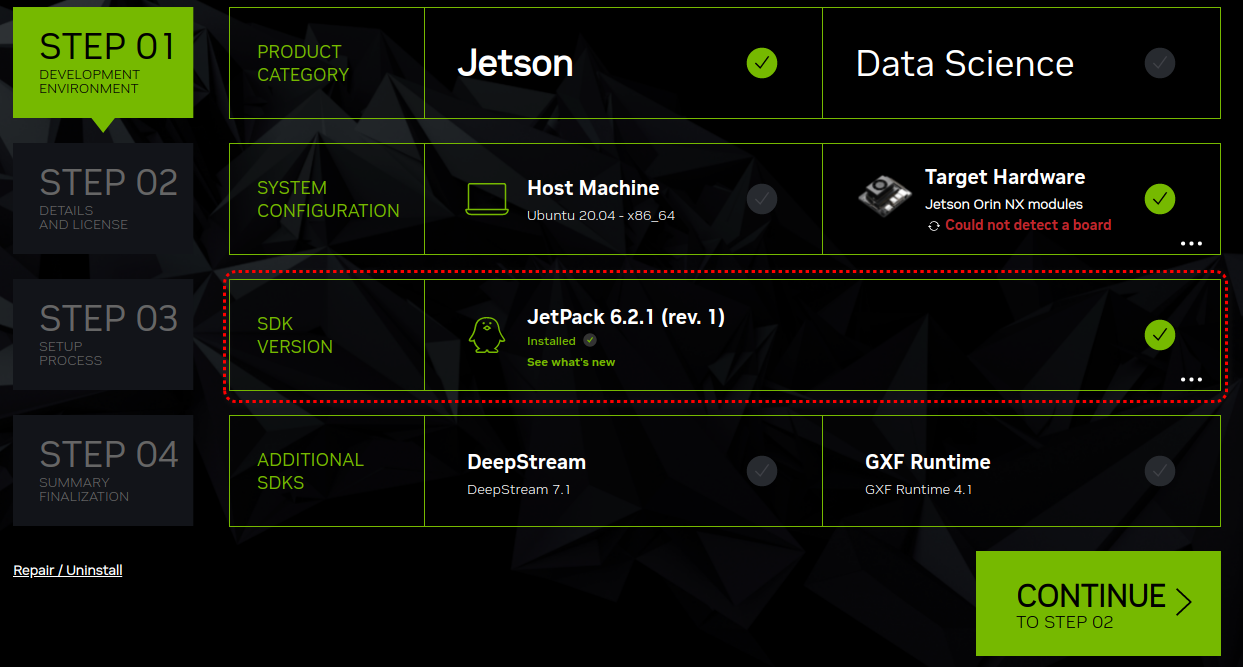Click the Jetson Orin NX board icon

click(x=884, y=195)
